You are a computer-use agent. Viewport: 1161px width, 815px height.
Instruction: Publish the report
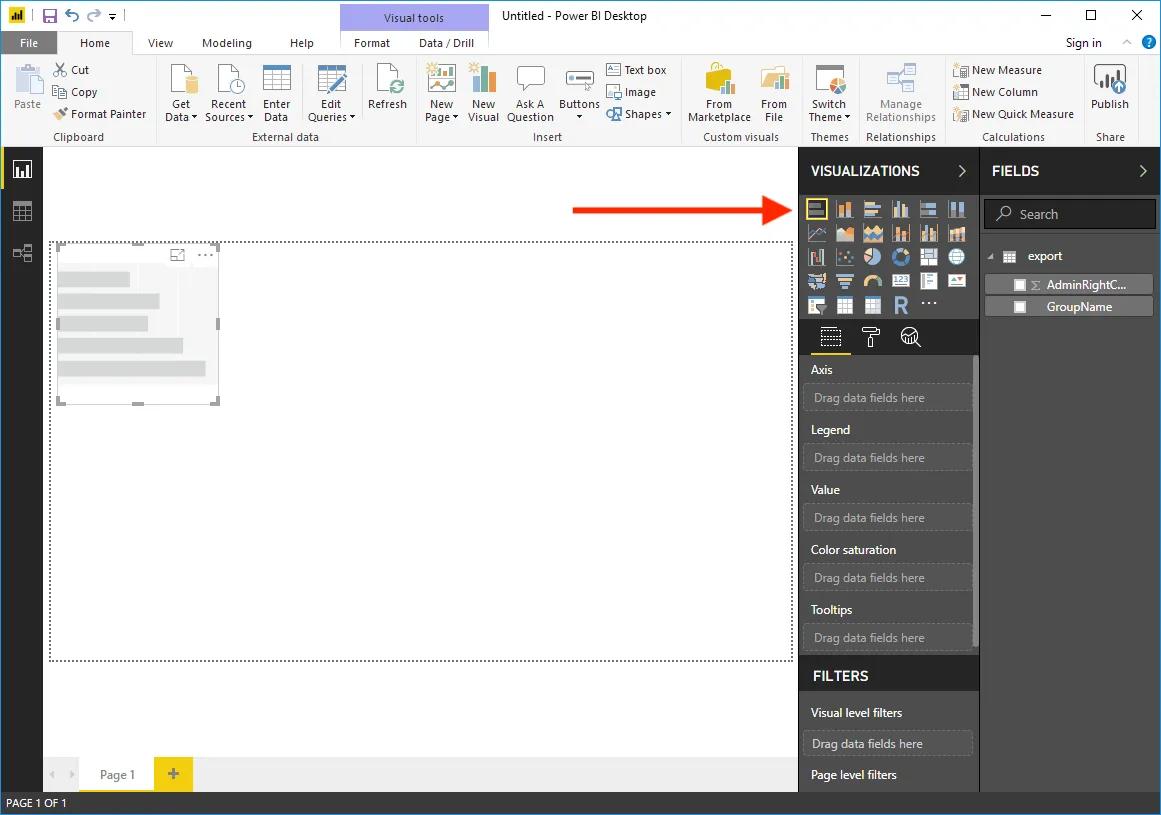(x=1109, y=87)
